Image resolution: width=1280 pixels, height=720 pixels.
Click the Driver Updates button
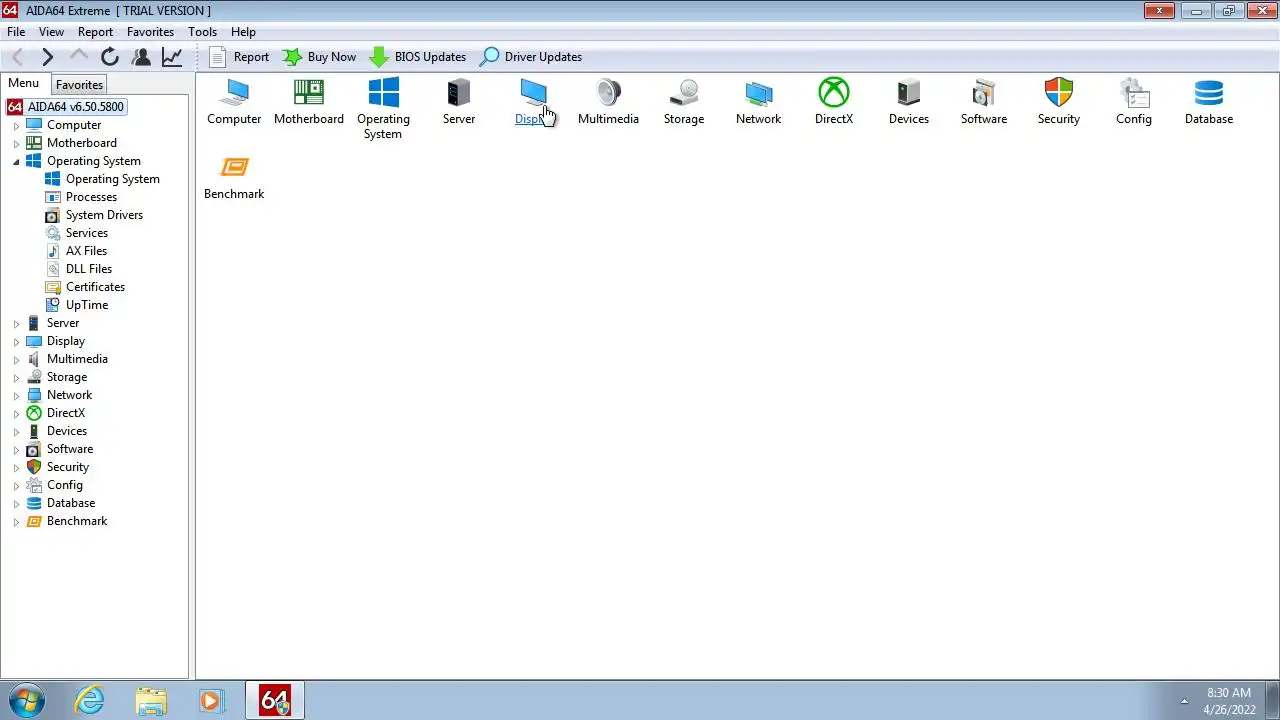(x=531, y=57)
